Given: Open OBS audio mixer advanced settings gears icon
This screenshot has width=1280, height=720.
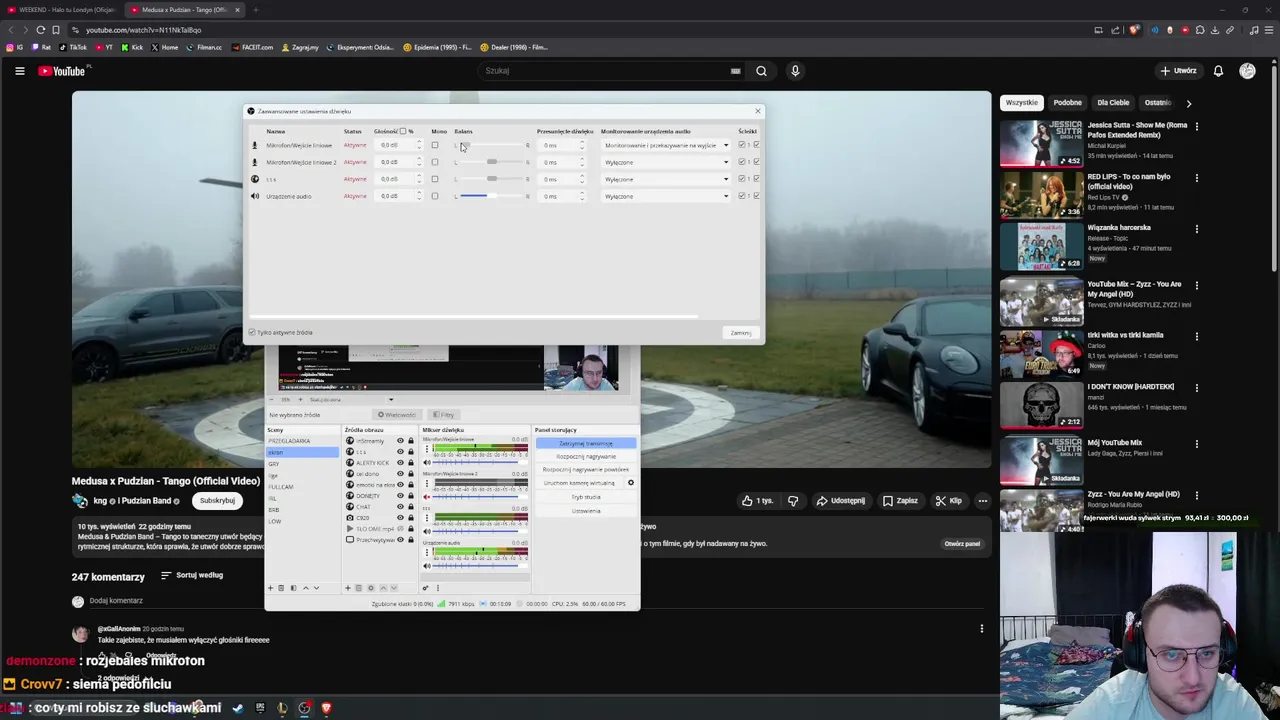Looking at the screenshot, I should coord(425,588).
